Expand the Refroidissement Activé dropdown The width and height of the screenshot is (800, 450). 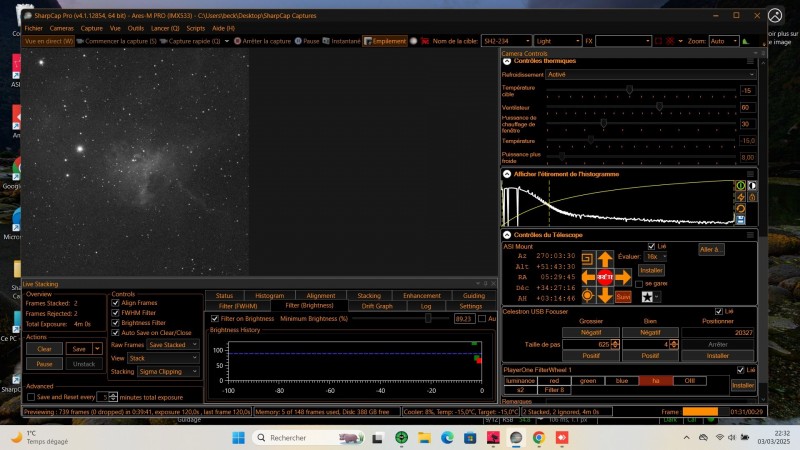(650, 74)
